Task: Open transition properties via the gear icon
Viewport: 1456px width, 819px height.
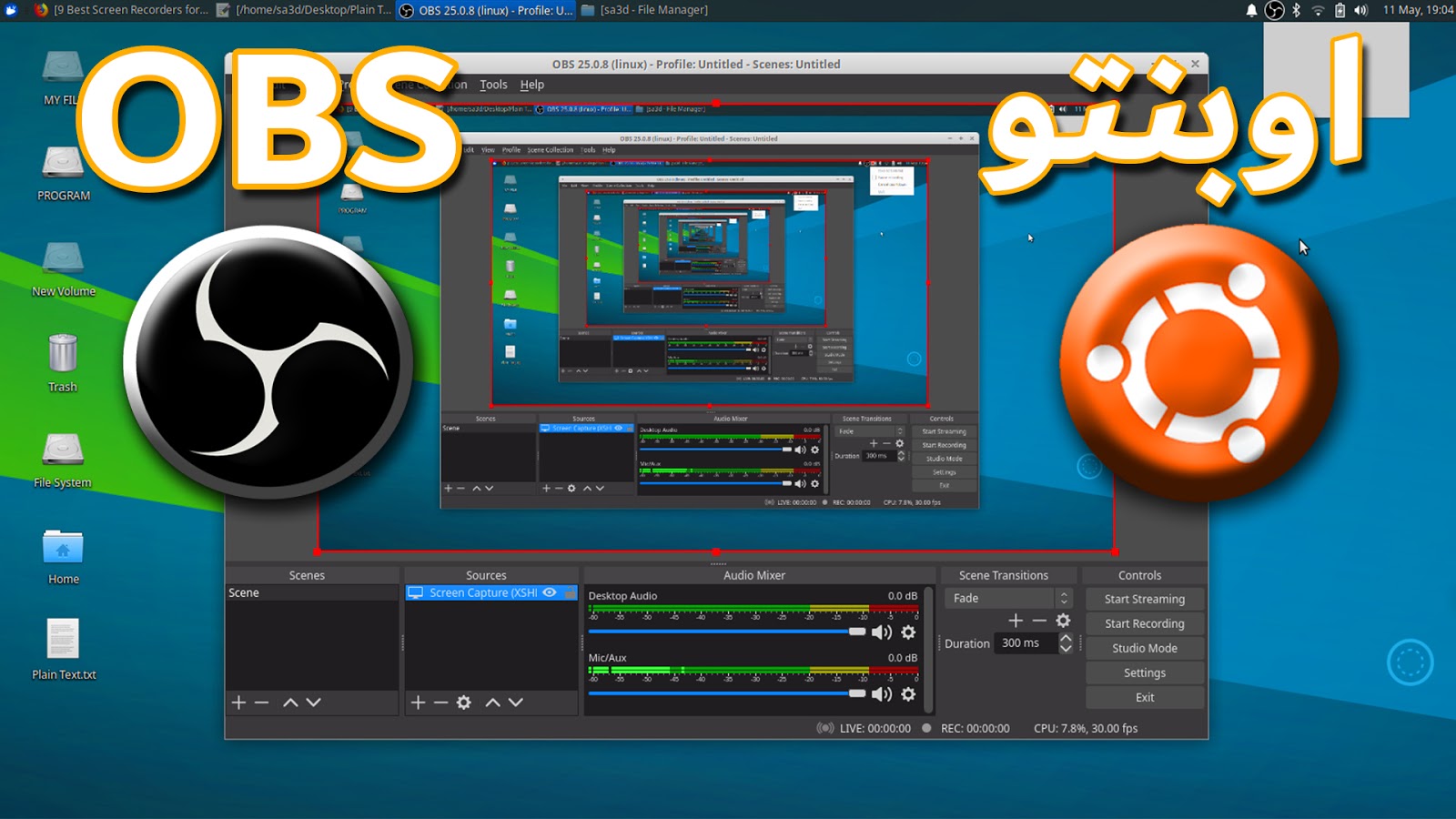Action: 1063,621
